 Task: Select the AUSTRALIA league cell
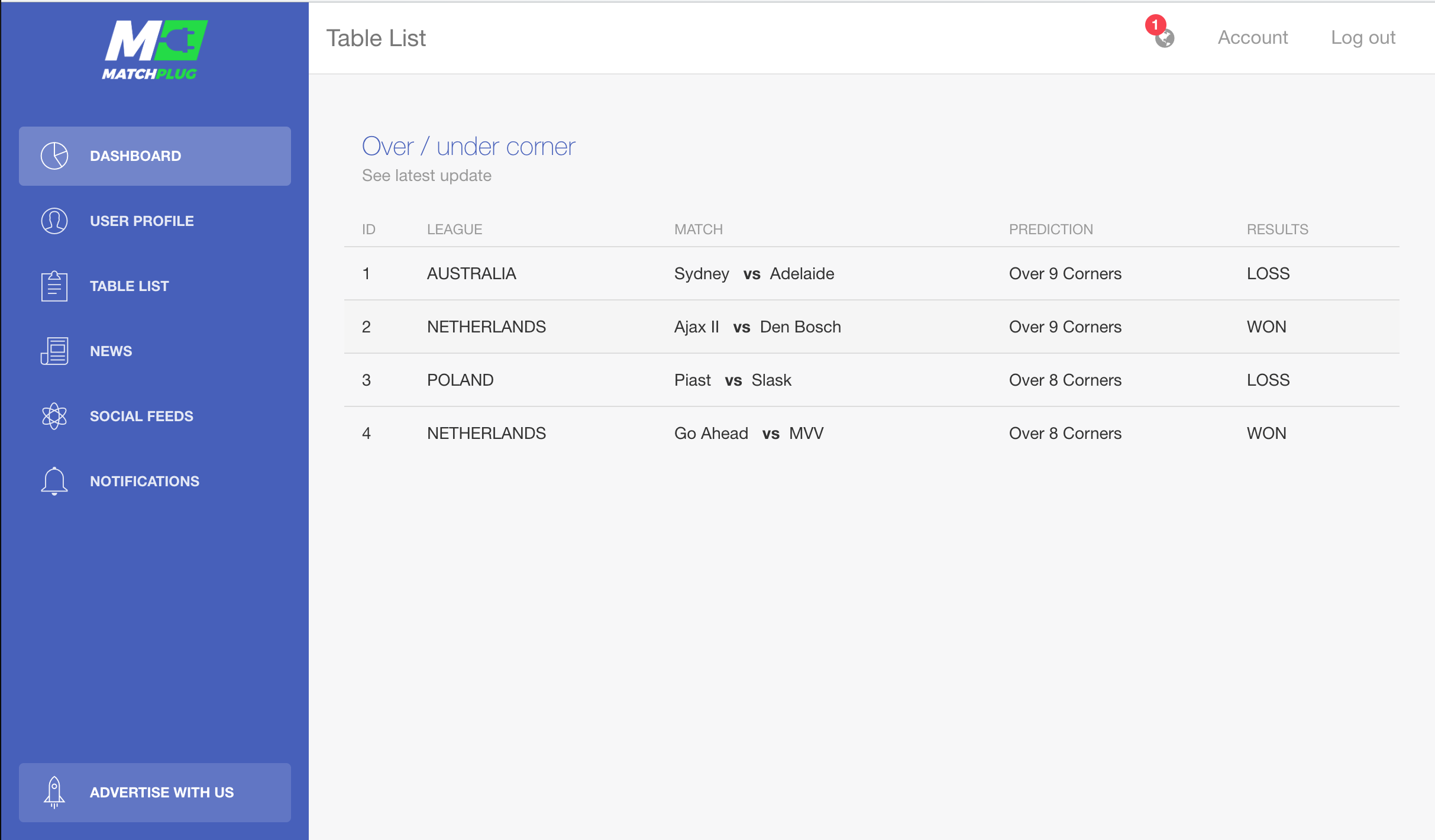click(471, 274)
